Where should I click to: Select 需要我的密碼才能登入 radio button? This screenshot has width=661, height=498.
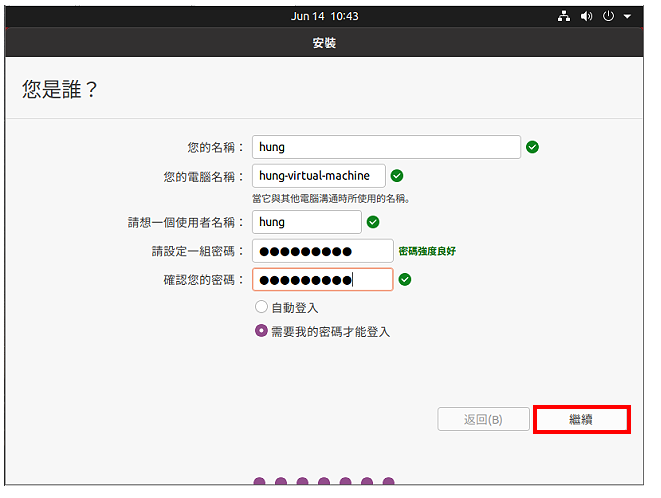click(x=261, y=331)
